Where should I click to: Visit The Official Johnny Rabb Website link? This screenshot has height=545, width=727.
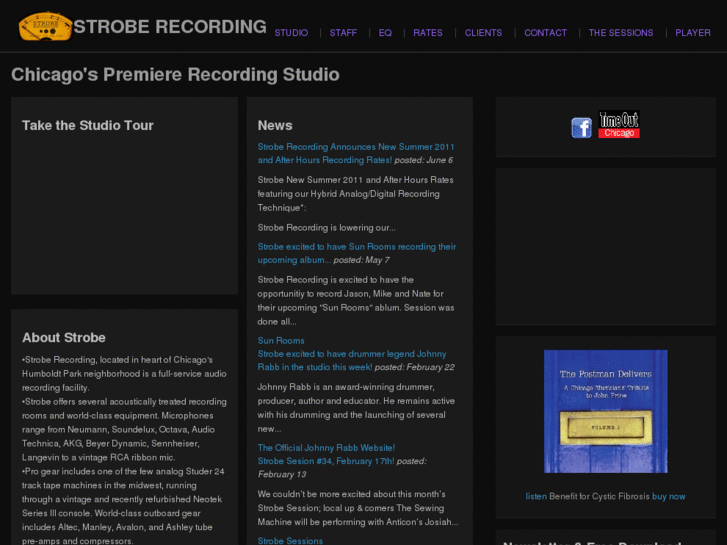[326, 448]
